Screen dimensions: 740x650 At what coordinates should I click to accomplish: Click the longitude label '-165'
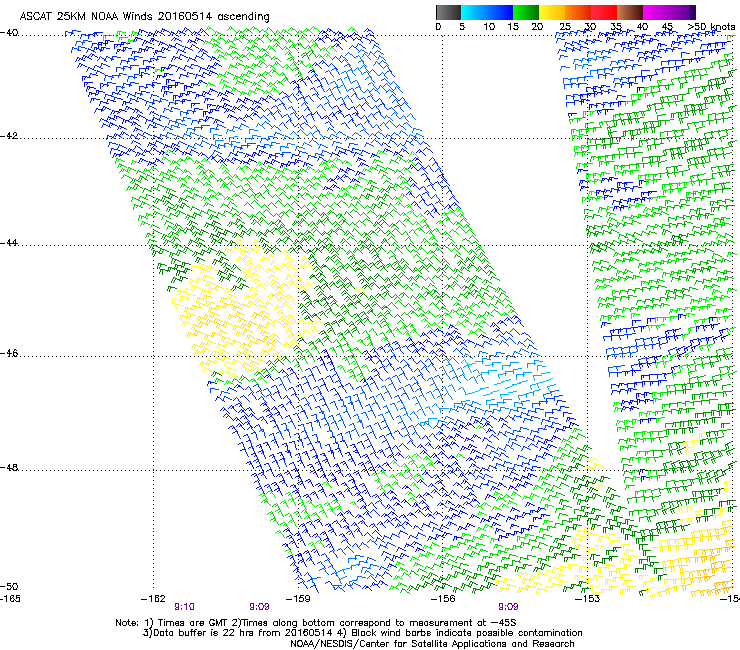click(x=10, y=599)
